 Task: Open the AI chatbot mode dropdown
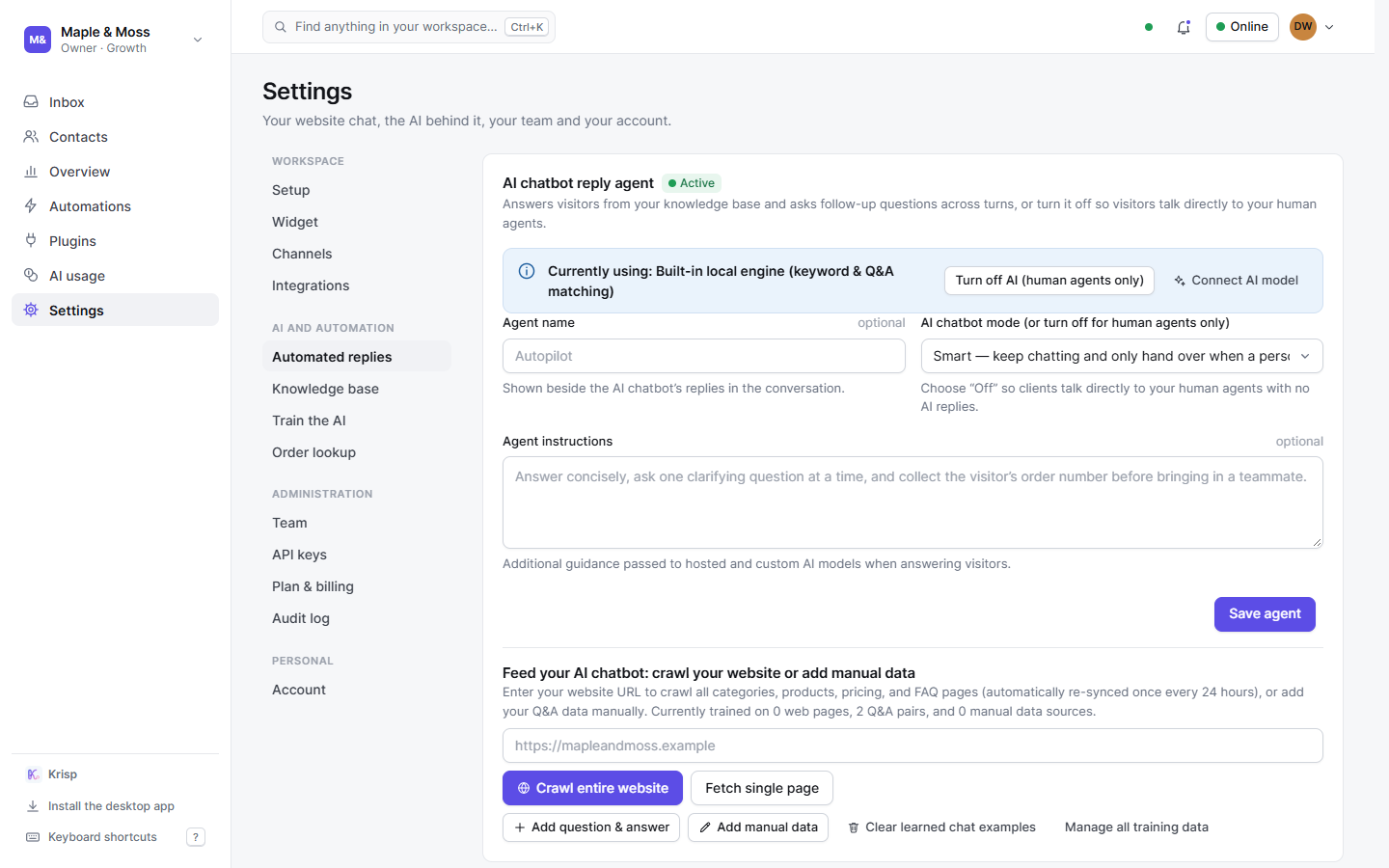click(1122, 356)
